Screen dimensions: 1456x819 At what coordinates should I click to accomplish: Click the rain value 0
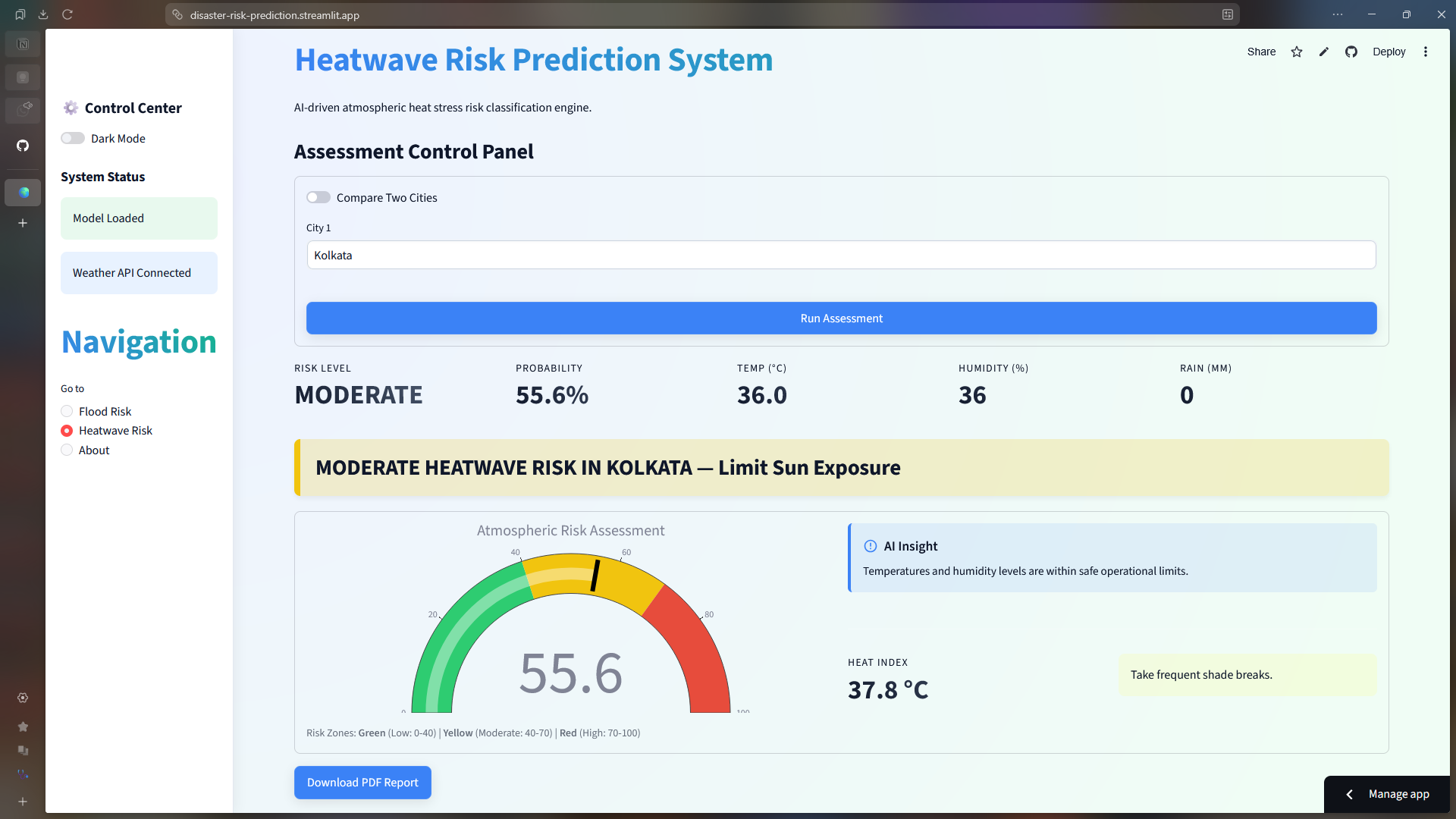[x=1187, y=395]
